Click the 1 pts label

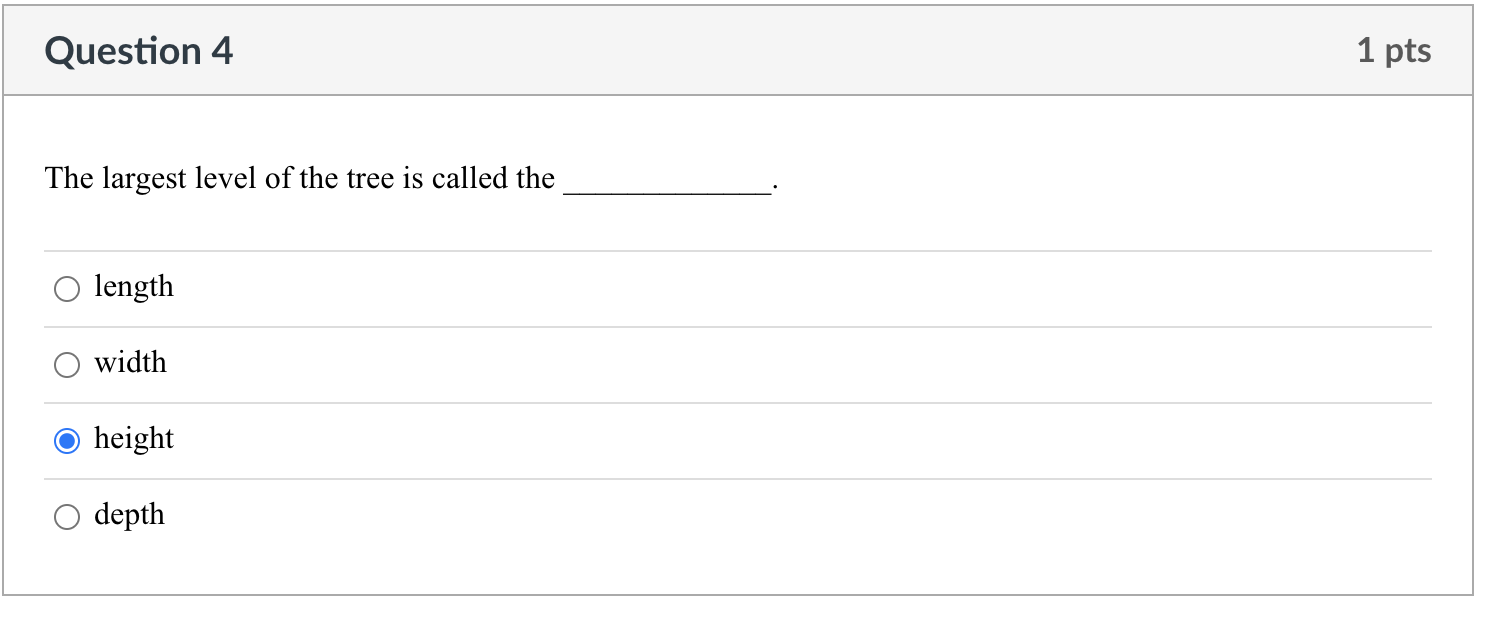(1396, 50)
